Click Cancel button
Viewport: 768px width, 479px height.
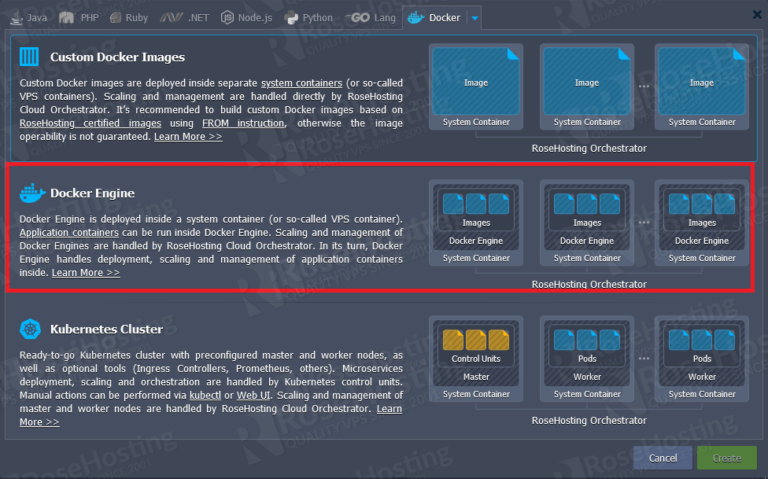663,458
